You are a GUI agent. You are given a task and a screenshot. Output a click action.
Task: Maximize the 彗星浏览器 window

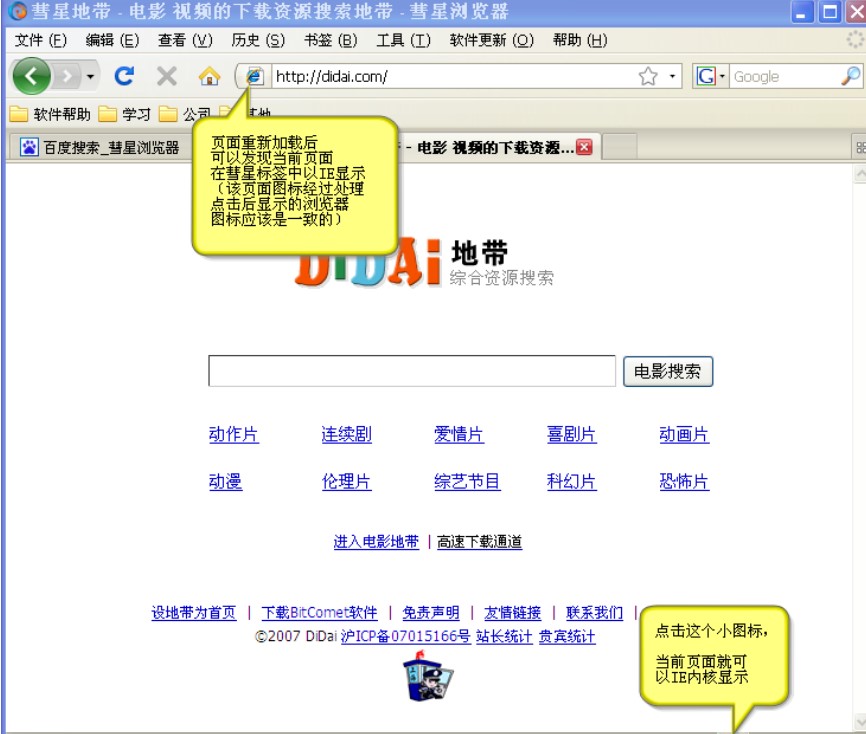coord(830,12)
